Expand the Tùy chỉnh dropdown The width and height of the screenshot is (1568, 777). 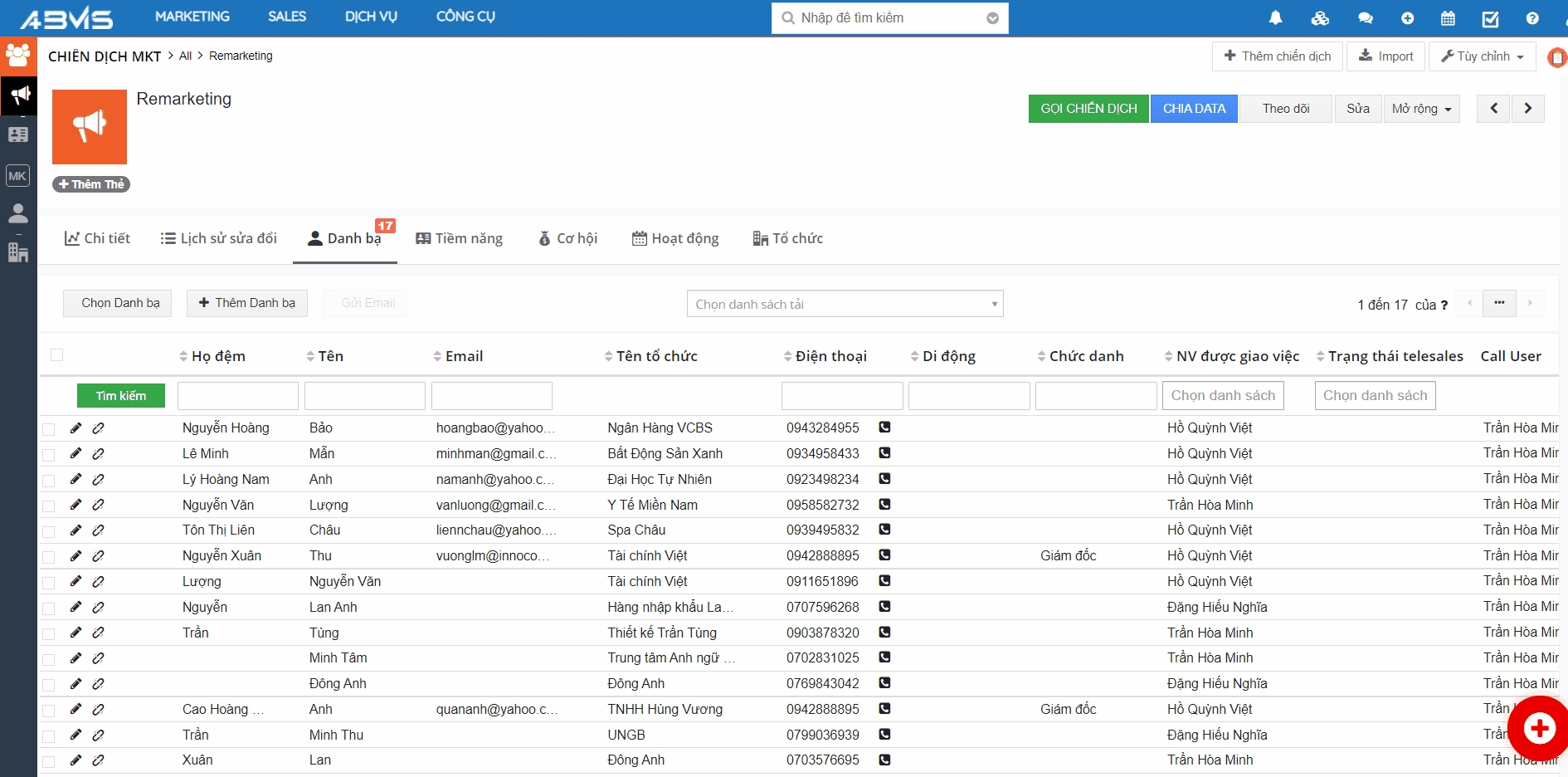pyautogui.click(x=1482, y=56)
